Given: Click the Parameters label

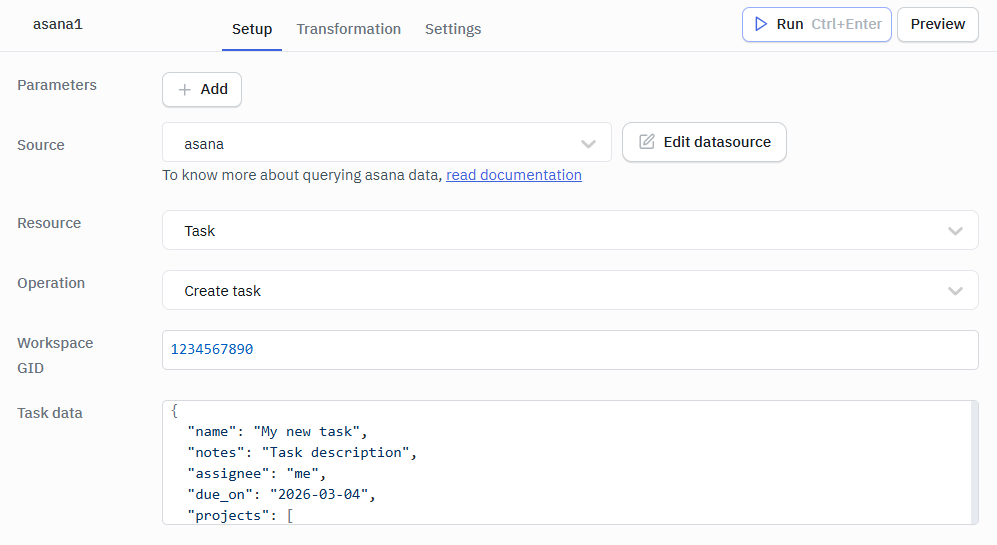Looking at the screenshot, I should pyautogui.click(x=57, y=85).
